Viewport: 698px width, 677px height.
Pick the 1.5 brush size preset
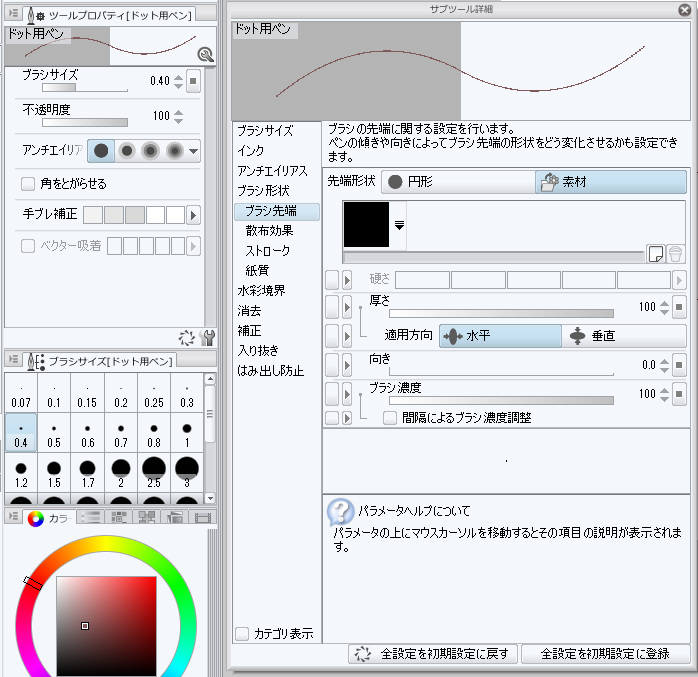pyautogui.click(x=54, y=474)
